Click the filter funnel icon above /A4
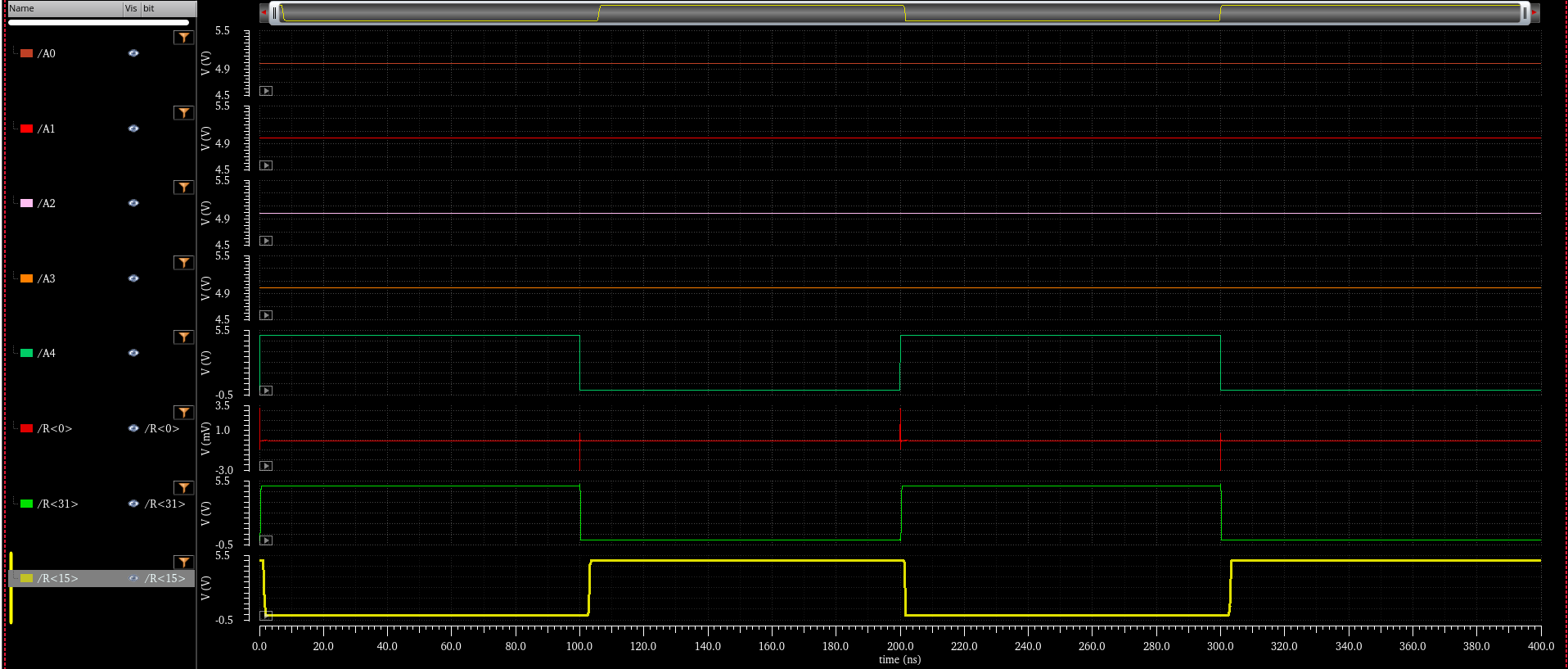 pos(183,337)
